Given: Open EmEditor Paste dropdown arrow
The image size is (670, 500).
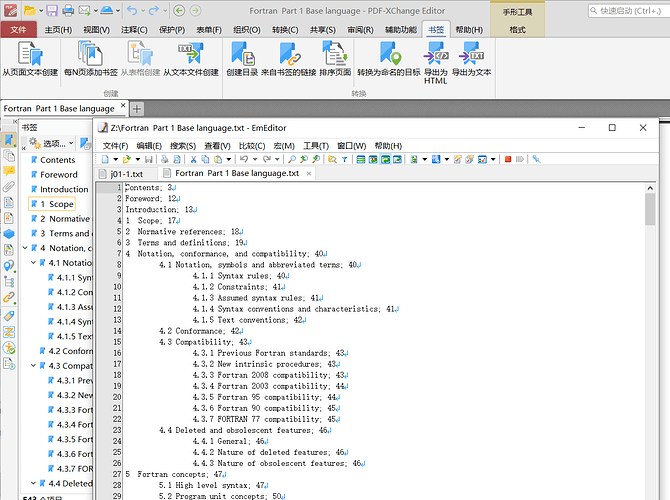Looking at the screenshot, I should point(229,159).
